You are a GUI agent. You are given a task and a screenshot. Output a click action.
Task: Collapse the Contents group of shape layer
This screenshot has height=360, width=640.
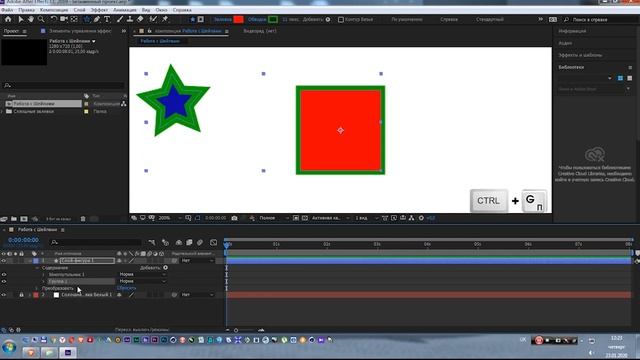tap(38, 268)
